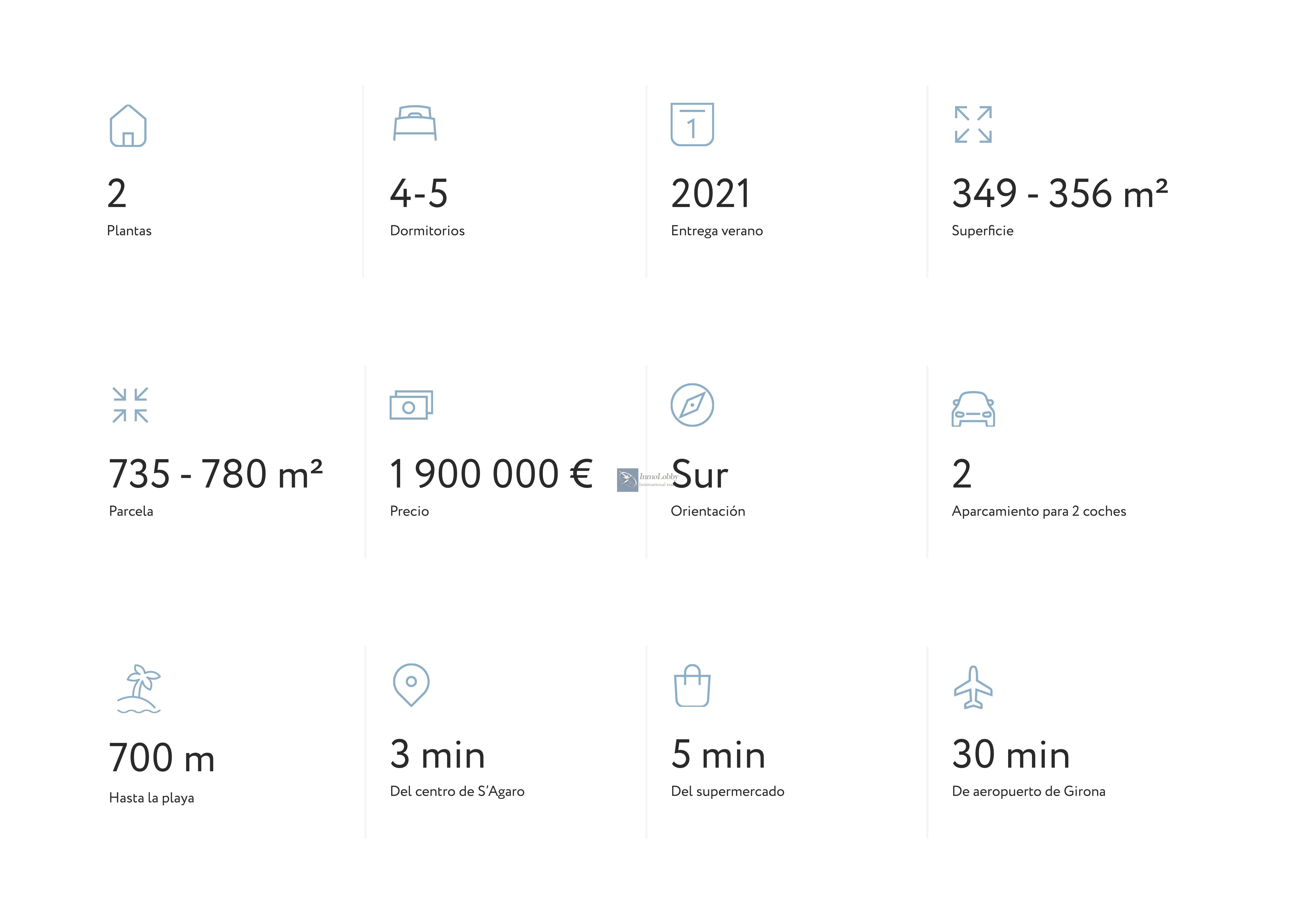Viewport: 1296px width, 924px height.
Task: Click the bed icon for Dormitorios
Action: click(415, 123)
